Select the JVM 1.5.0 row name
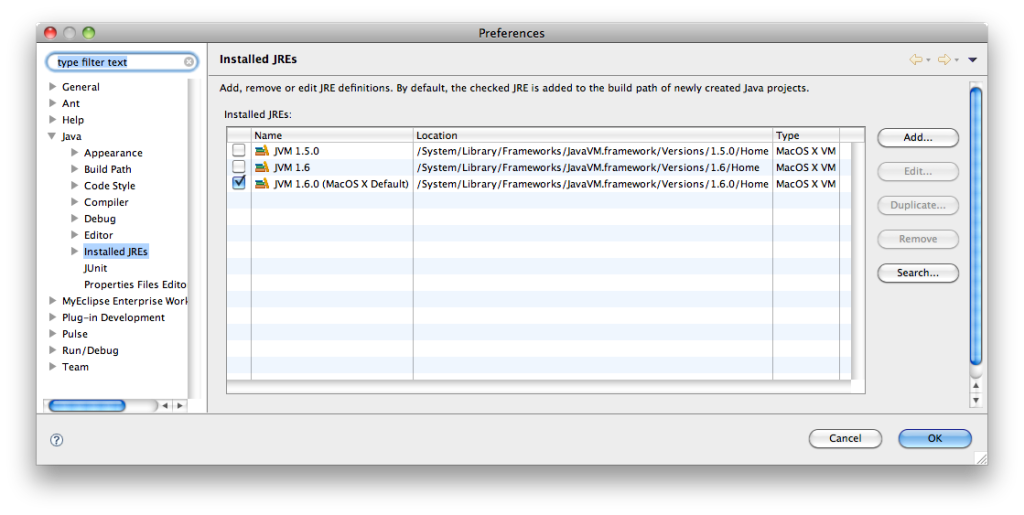Screen dimensions: 1024x515 296,151
